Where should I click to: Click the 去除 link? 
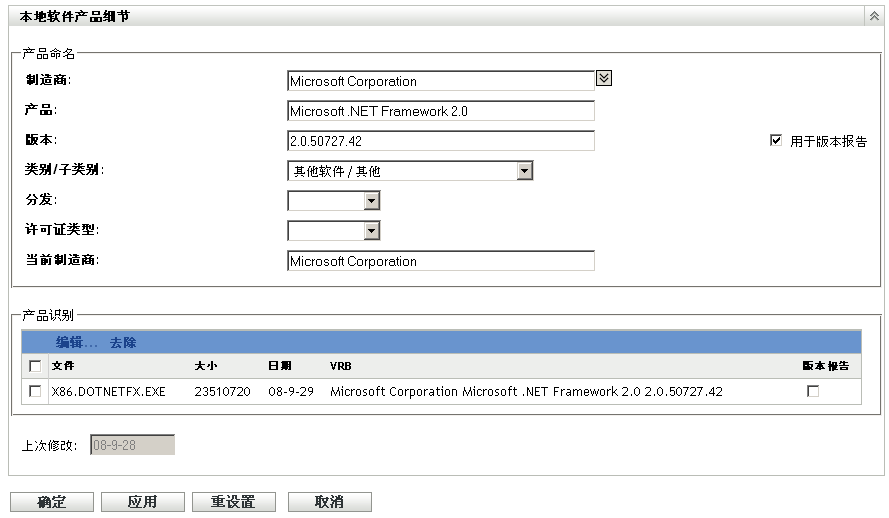click(x=123, y=342)
